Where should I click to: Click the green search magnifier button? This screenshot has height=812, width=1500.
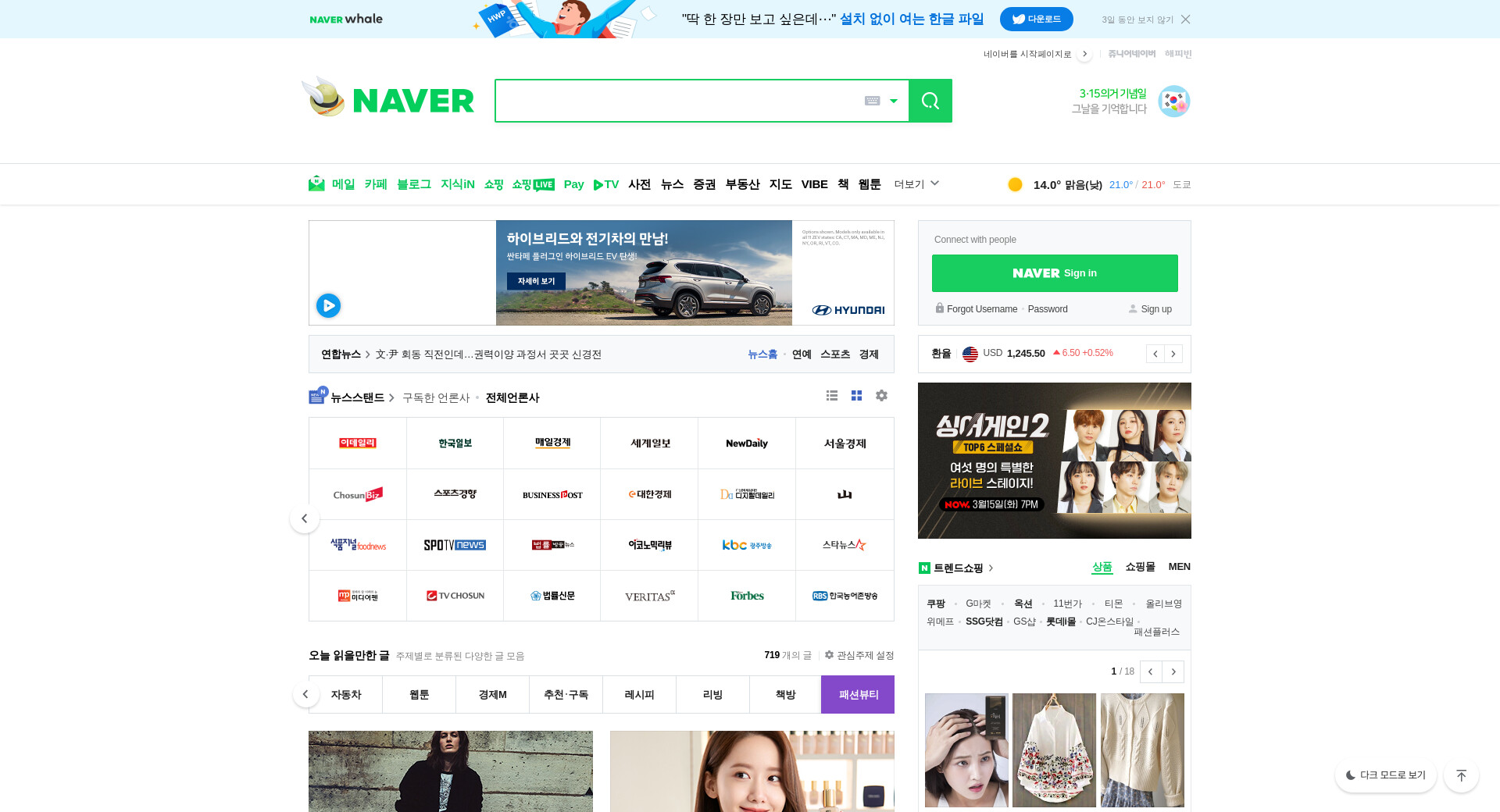(x=930, y=101)
